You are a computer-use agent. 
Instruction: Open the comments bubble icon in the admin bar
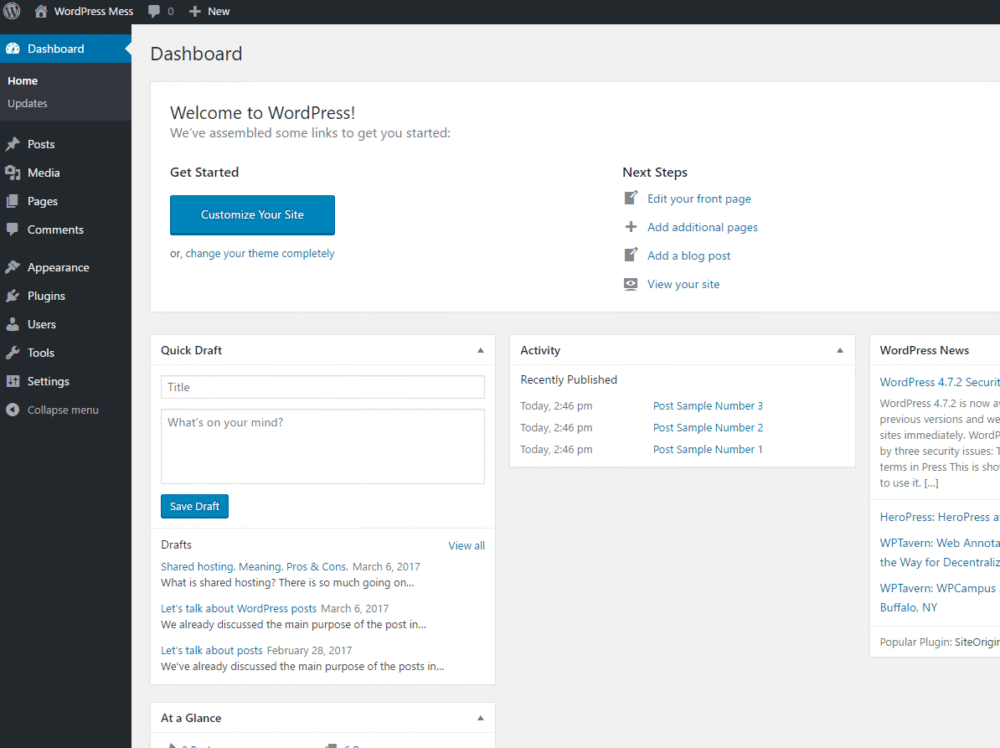point(154,11)
